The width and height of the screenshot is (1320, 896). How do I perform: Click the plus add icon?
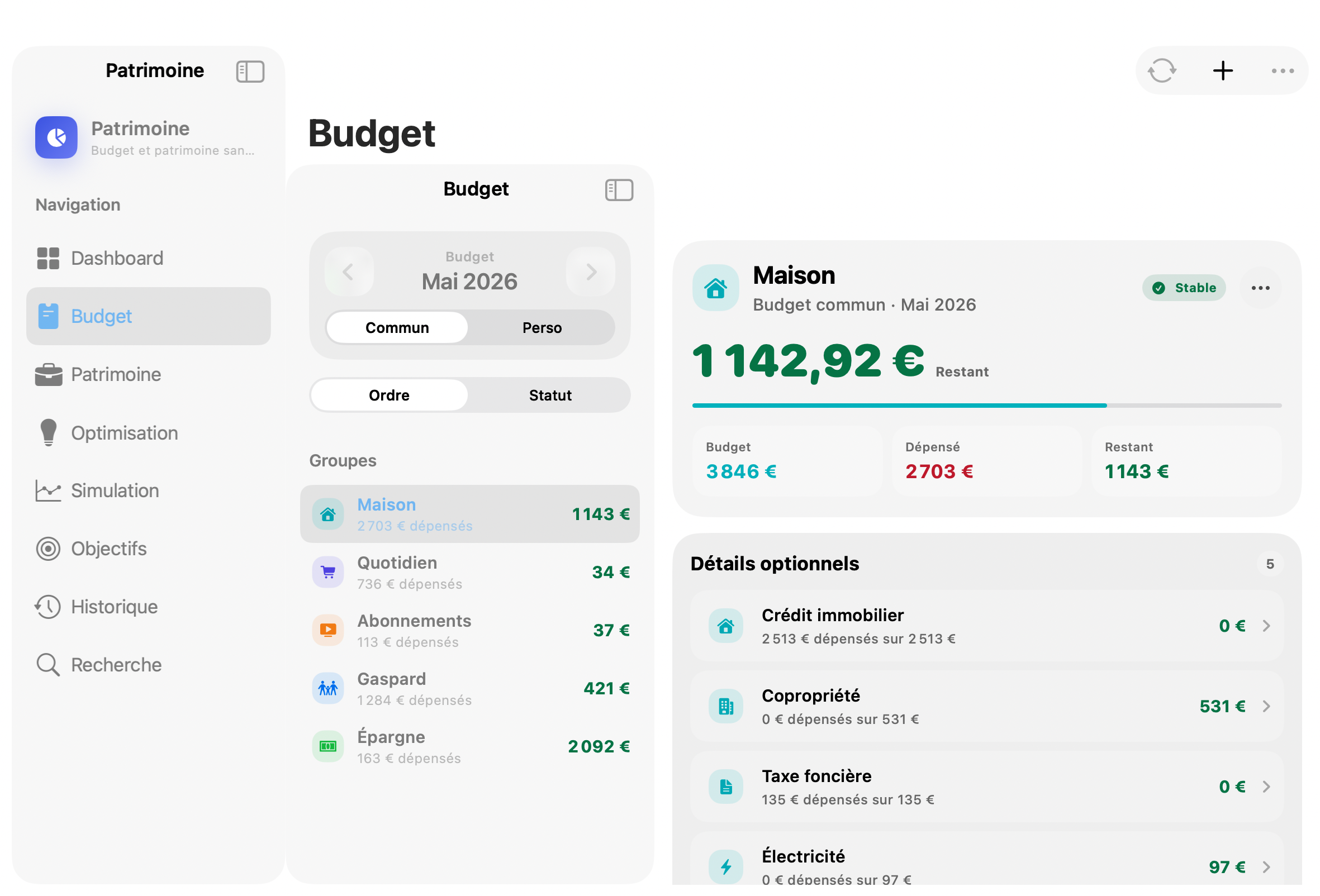coord(1222,71)
